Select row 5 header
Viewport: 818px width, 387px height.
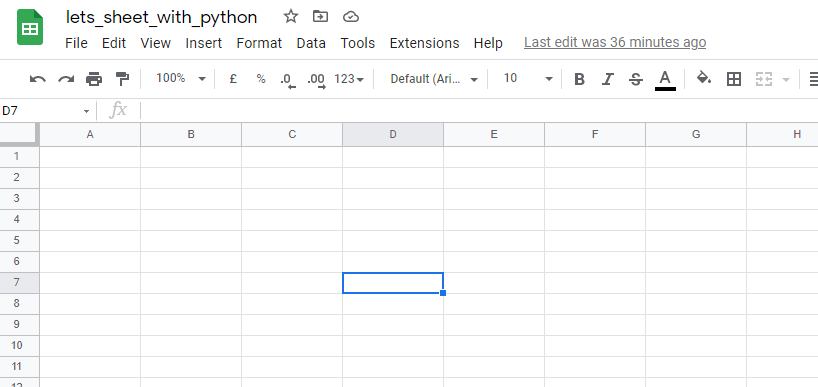pos(19,240)
